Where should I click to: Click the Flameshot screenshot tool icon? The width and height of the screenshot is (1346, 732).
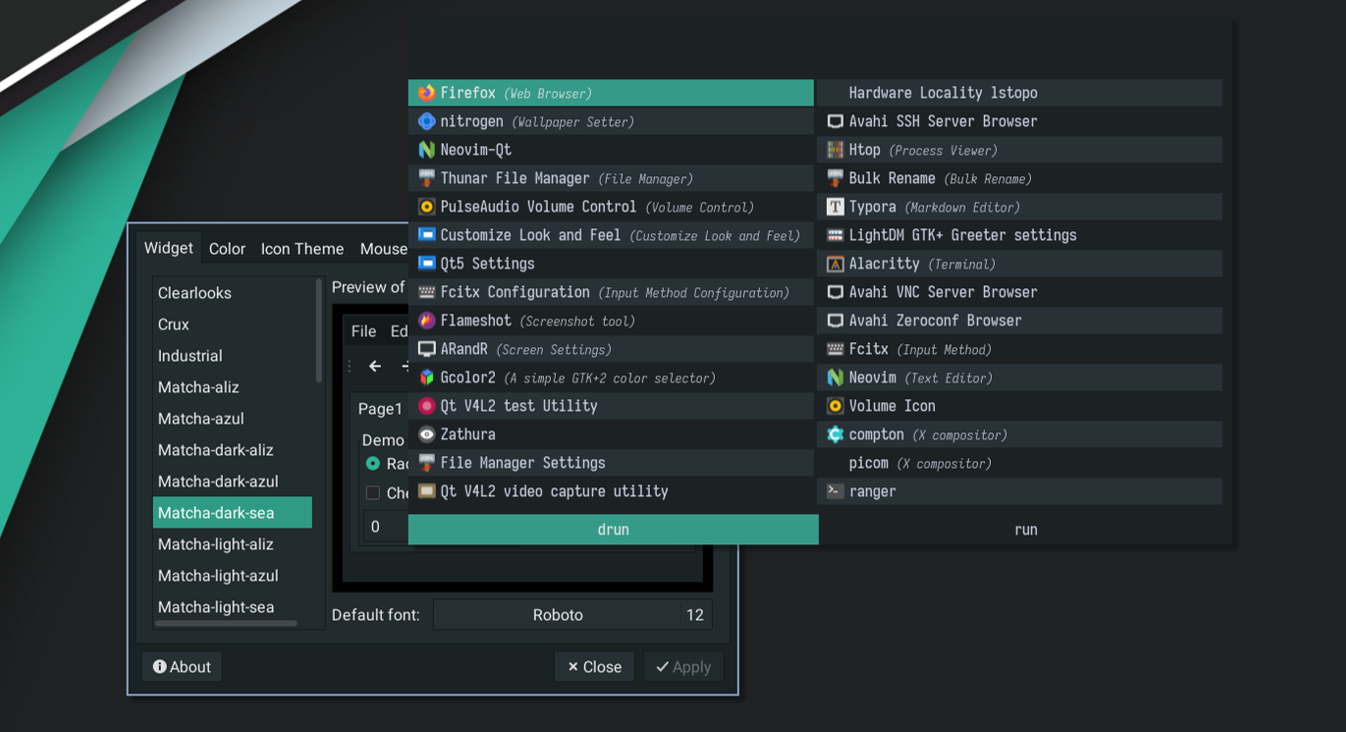click(x=427, y=321)
